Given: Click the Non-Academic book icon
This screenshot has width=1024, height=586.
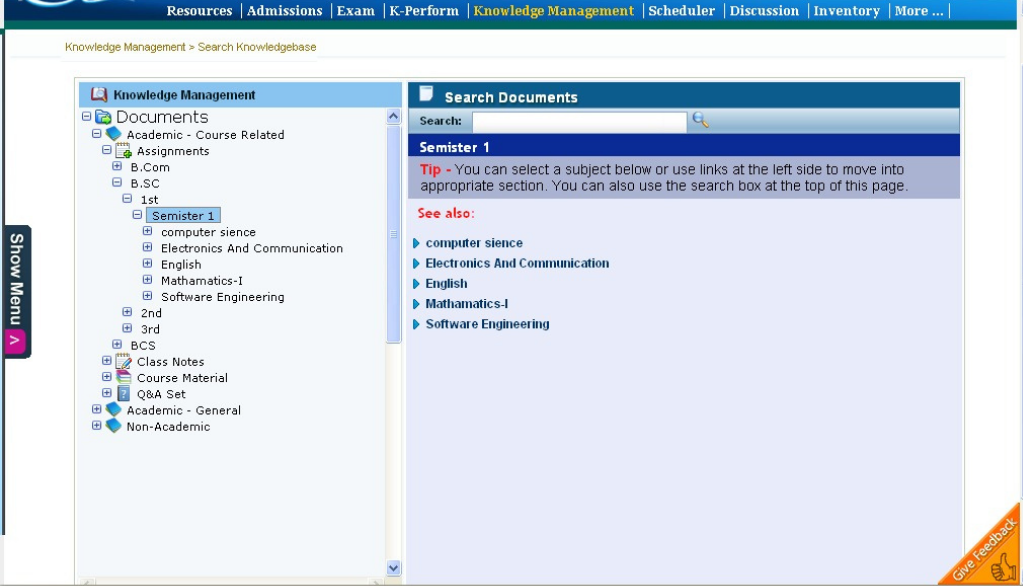Looking at the screenshot, I should 114,426.
